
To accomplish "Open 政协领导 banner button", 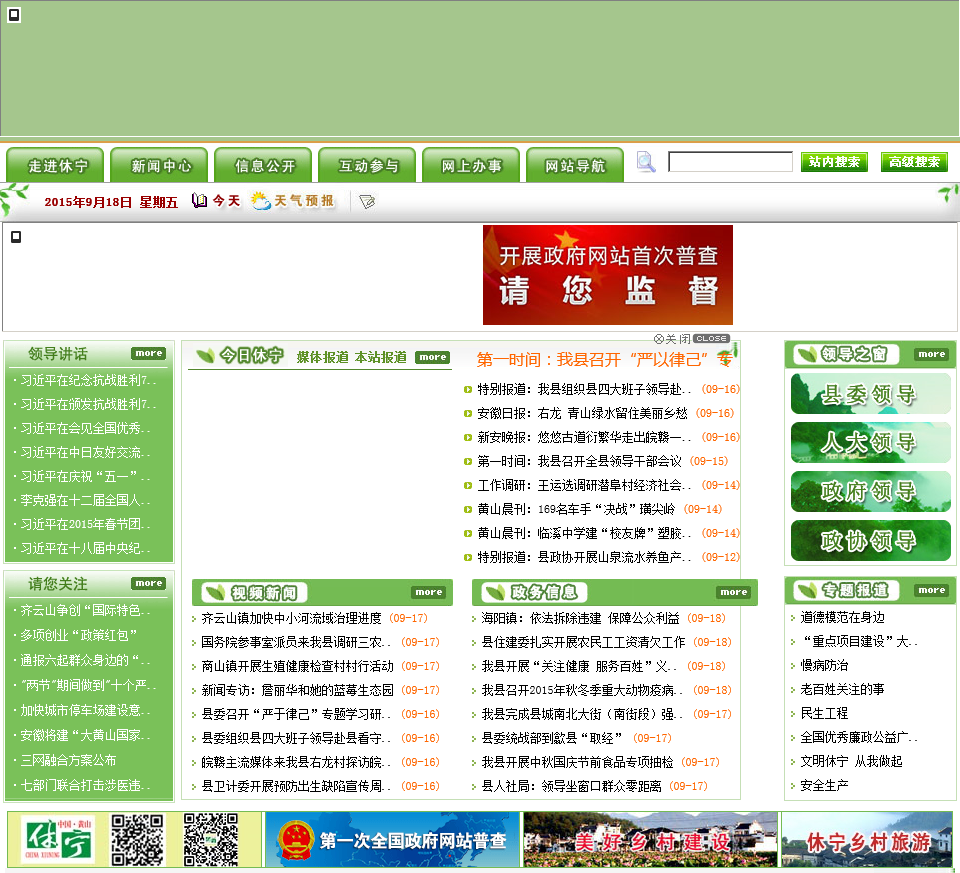I will (871, 541).
